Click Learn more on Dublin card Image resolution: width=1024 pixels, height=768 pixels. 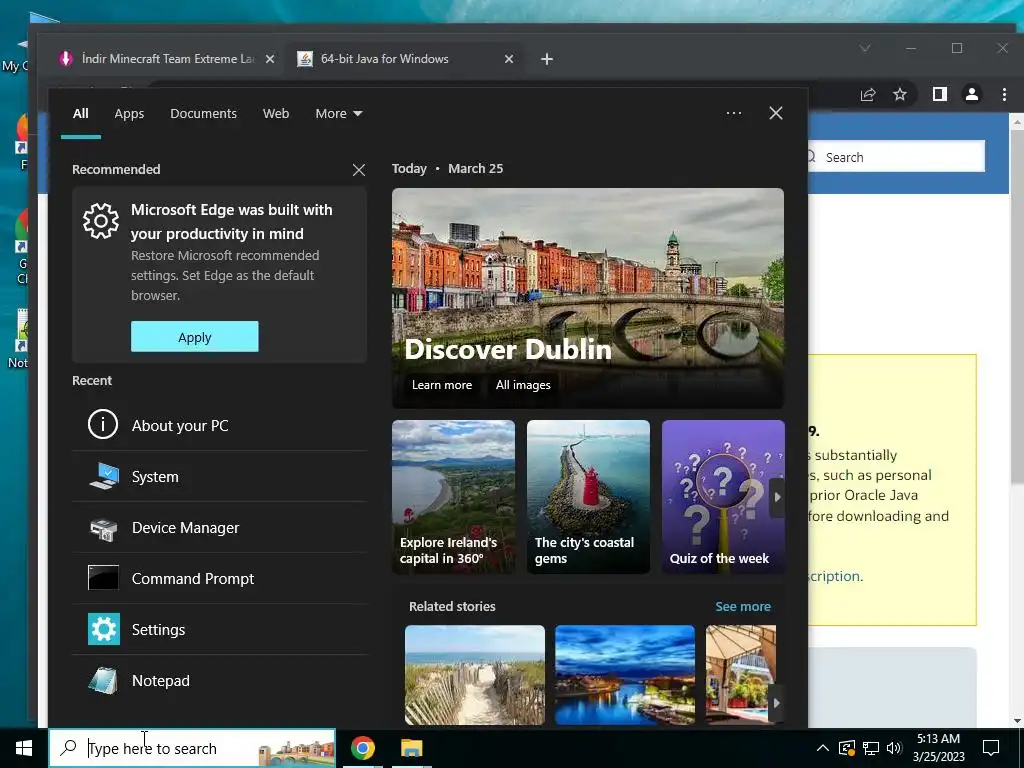442,385
